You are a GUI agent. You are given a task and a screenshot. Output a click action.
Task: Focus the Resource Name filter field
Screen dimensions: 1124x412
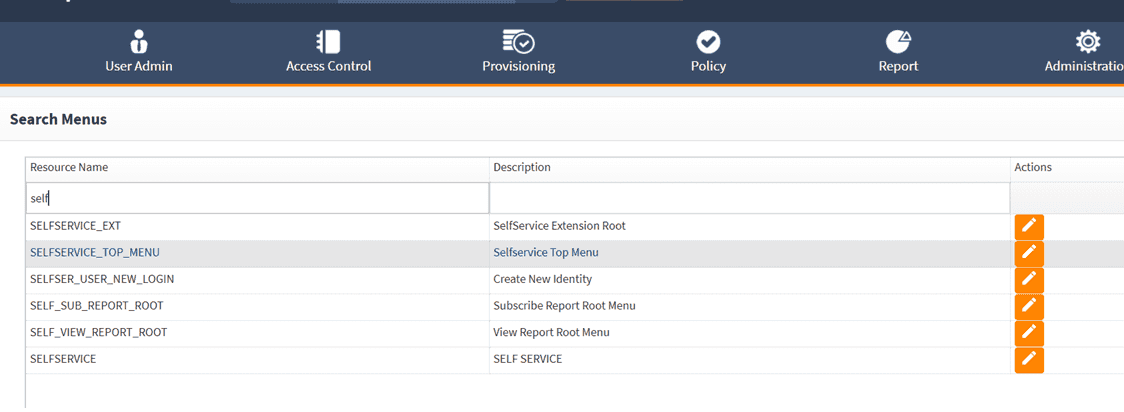click(257, 198)
